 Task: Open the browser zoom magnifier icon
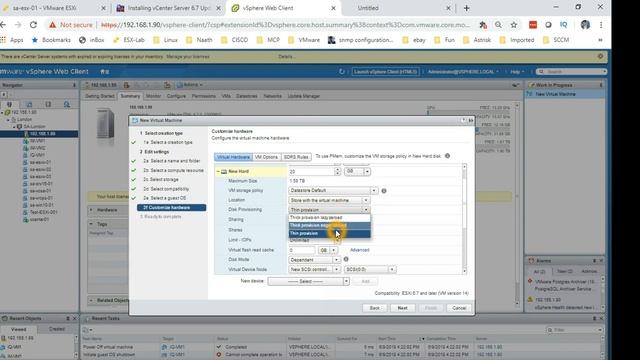[x=498, y=25]
